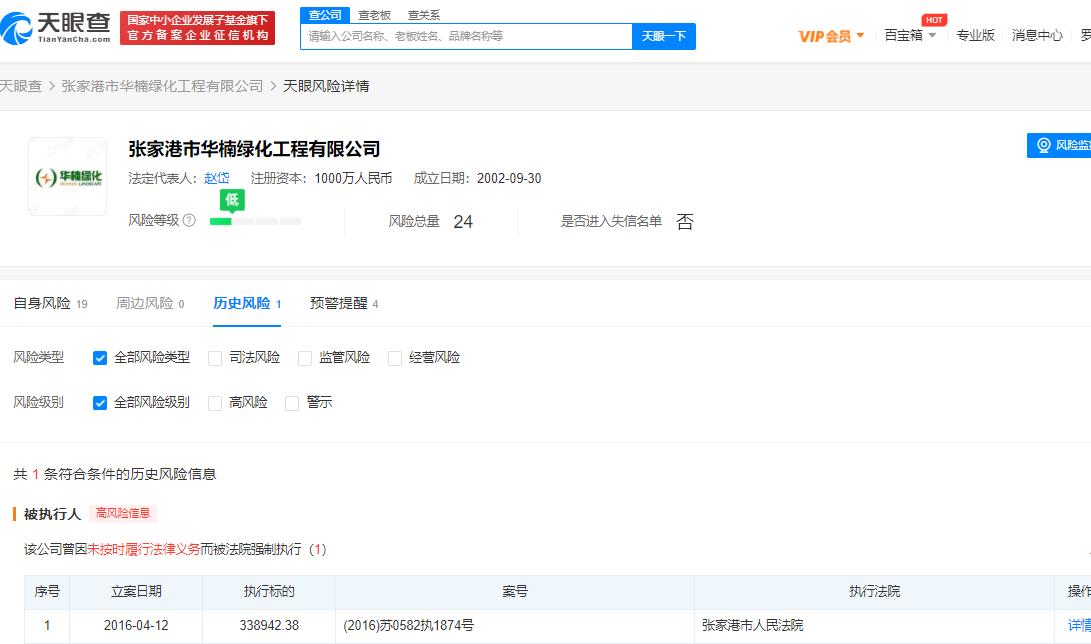Click the TianYanCha logo
This screenshot has height=644, width=1091.
[56, 28]
